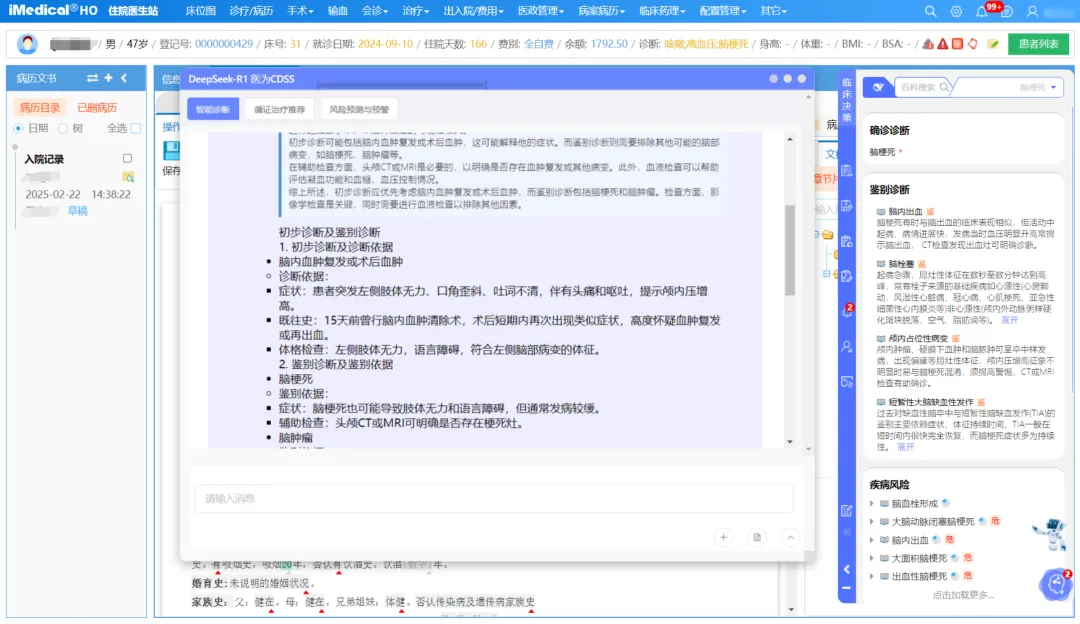
Task: Switch to 循证治疗推荐 tab
Action: 279,109
